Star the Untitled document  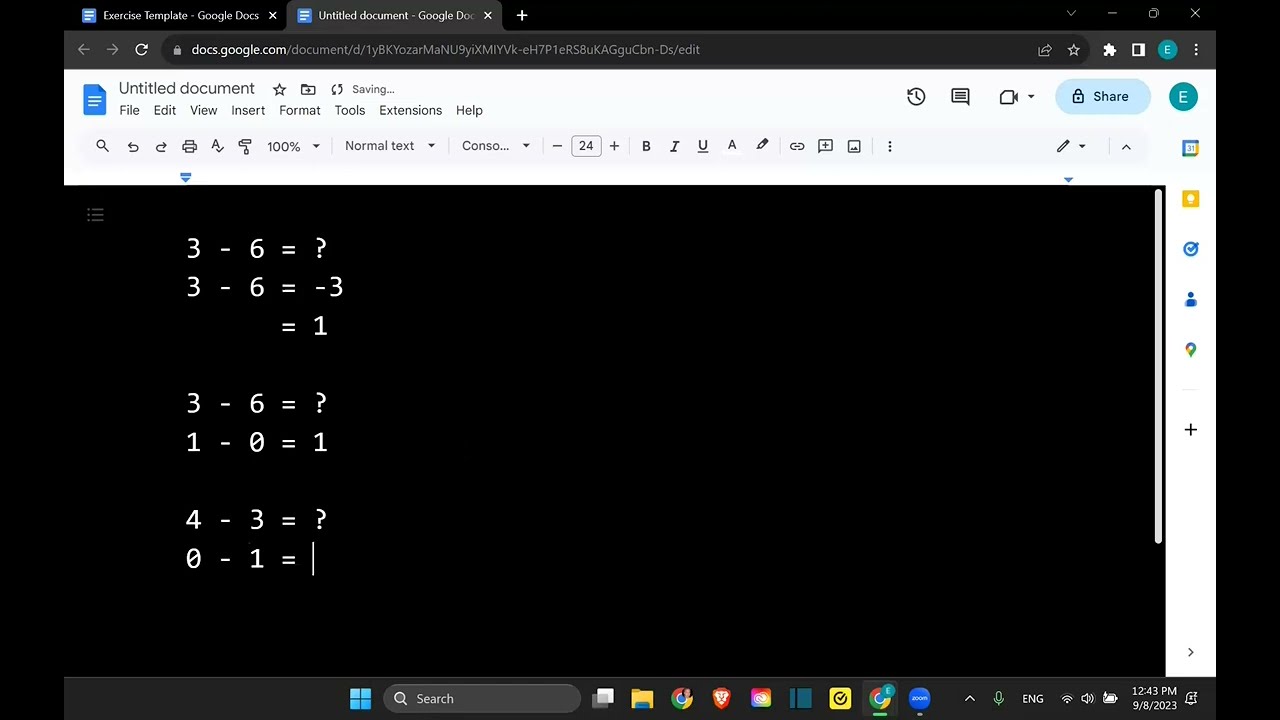pyautogui.click(x=279, y=89)
